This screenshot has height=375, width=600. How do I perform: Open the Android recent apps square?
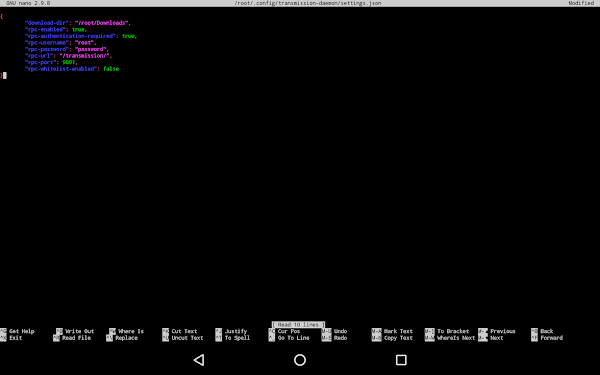pos(401,360)
